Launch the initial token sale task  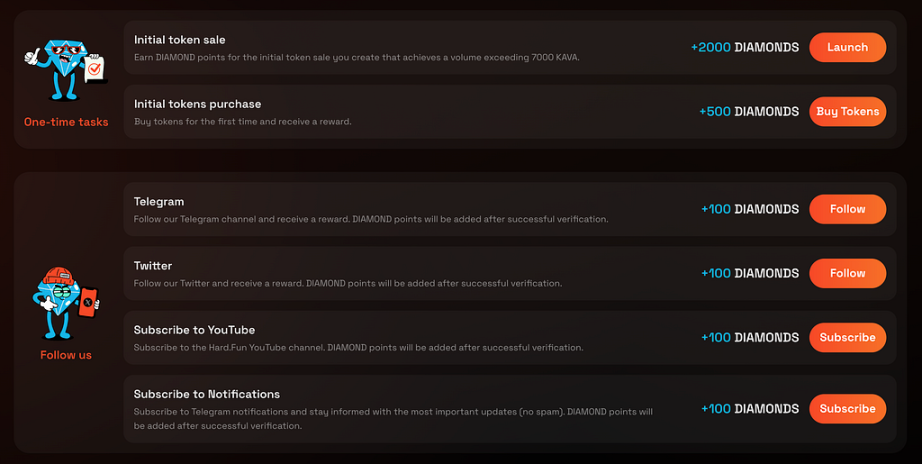(847, 47)
